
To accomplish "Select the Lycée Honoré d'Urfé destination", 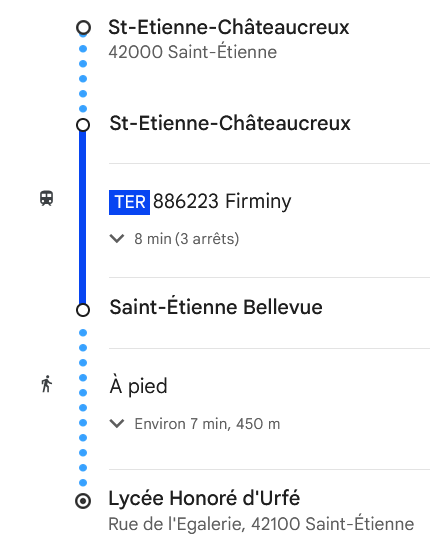I will coord(204,498).
